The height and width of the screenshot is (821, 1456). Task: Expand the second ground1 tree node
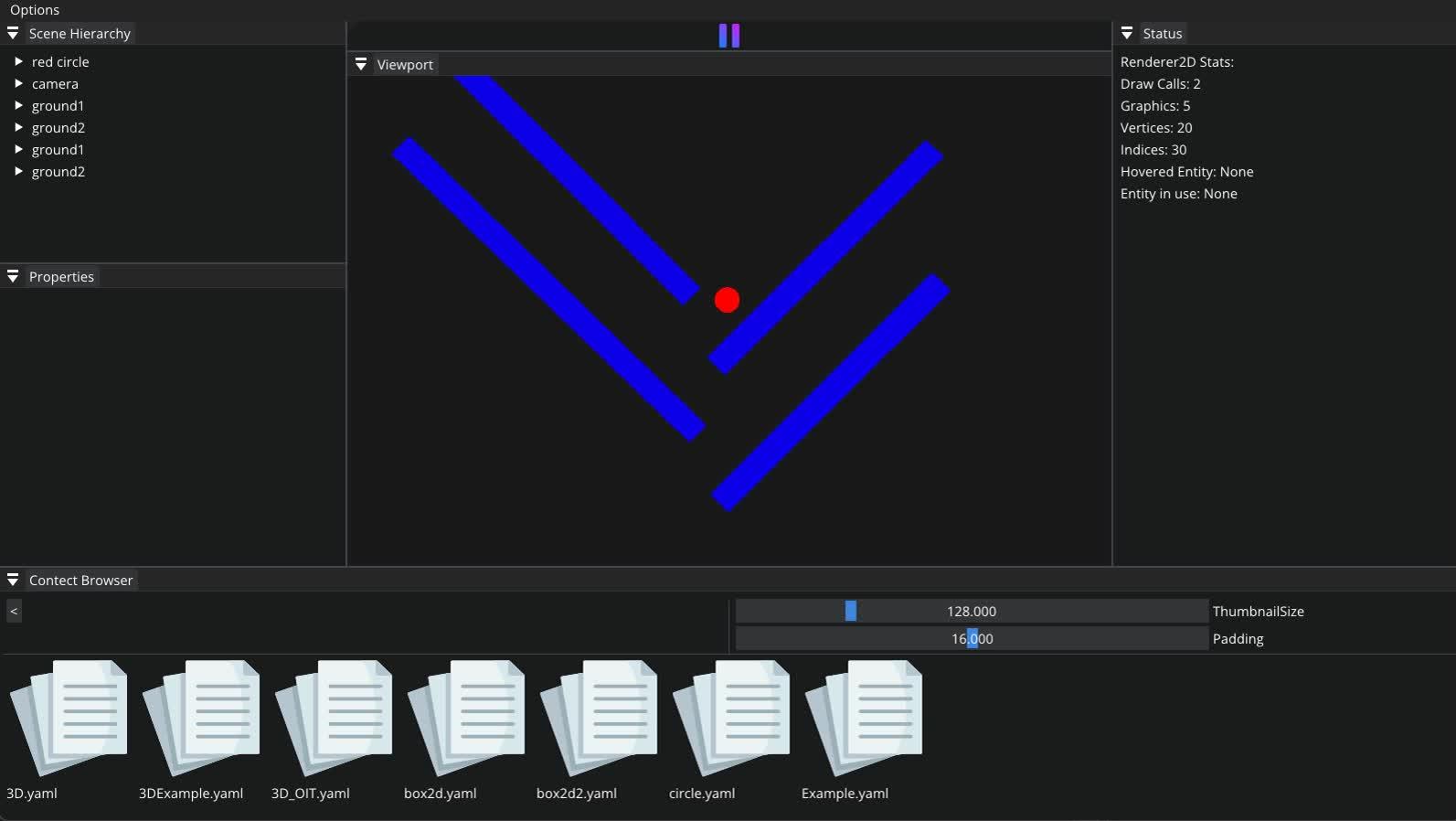click(18, 150)
